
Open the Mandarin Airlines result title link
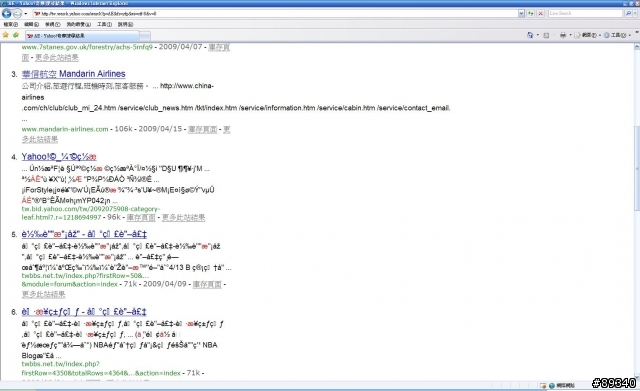73,74
